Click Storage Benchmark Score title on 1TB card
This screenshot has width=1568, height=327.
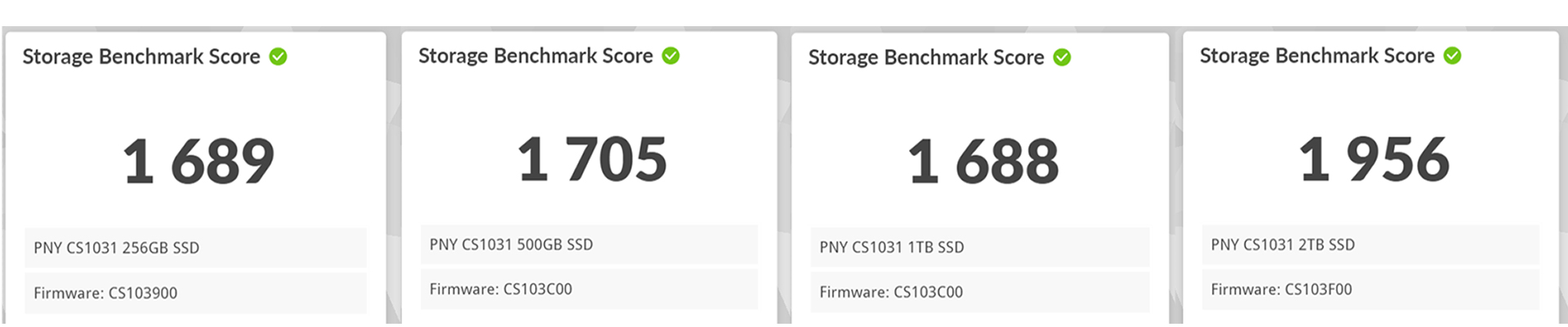(926, 57)
